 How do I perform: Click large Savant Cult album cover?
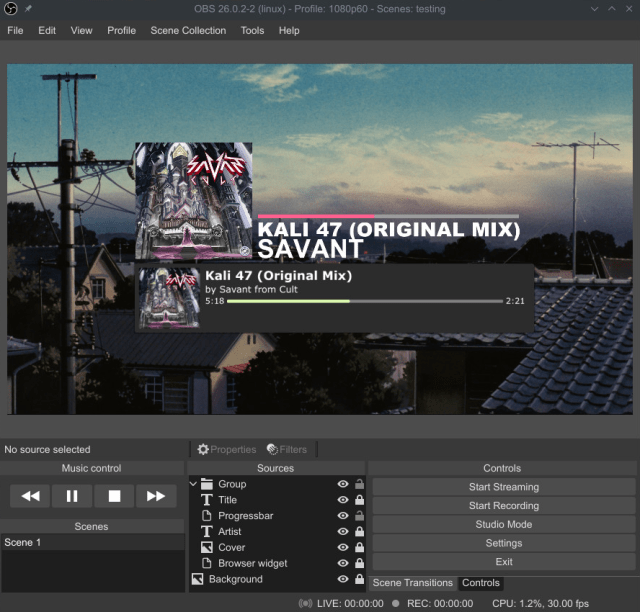tap(193, 200)
